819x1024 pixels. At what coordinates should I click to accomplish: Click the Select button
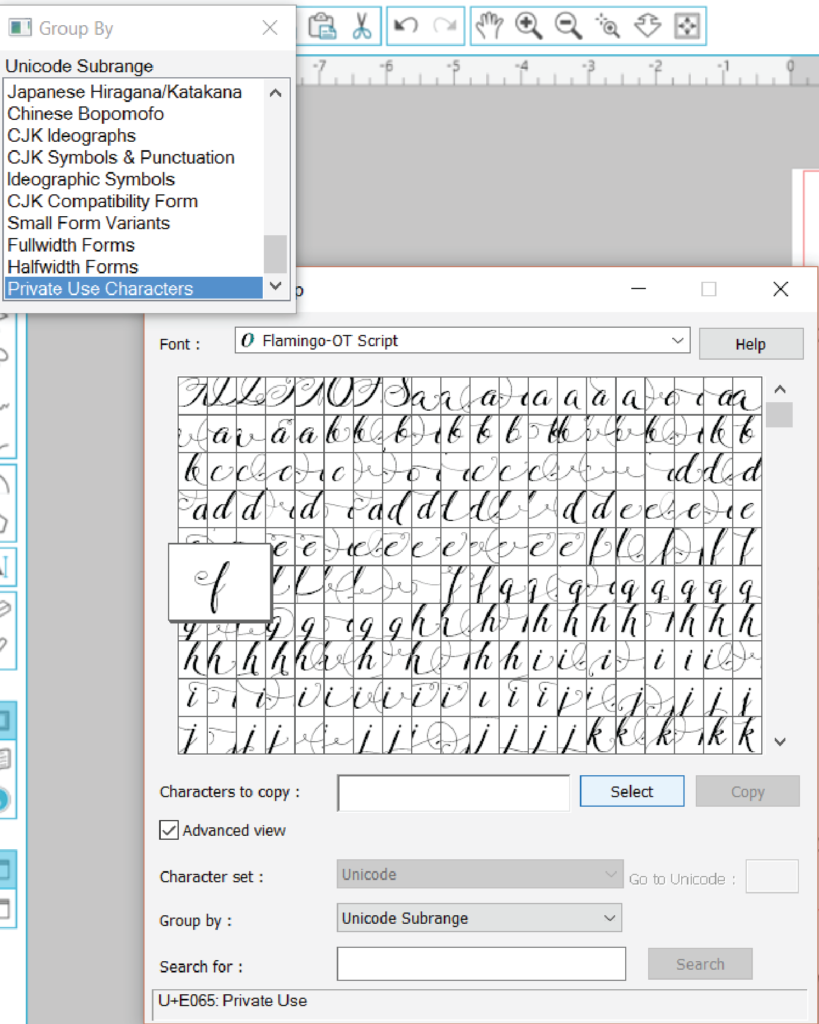(x=632, y=792)
